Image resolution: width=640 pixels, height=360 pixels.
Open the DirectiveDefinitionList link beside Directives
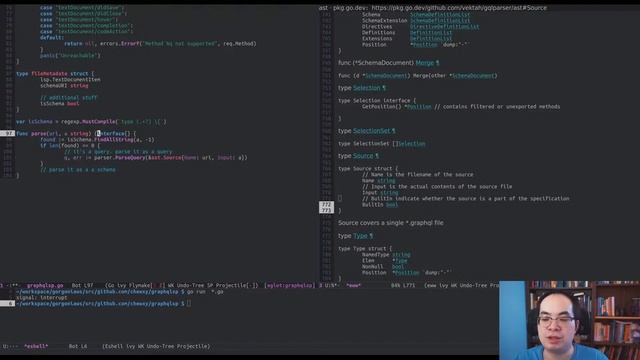pyautogui.click(x=444, y=27)
